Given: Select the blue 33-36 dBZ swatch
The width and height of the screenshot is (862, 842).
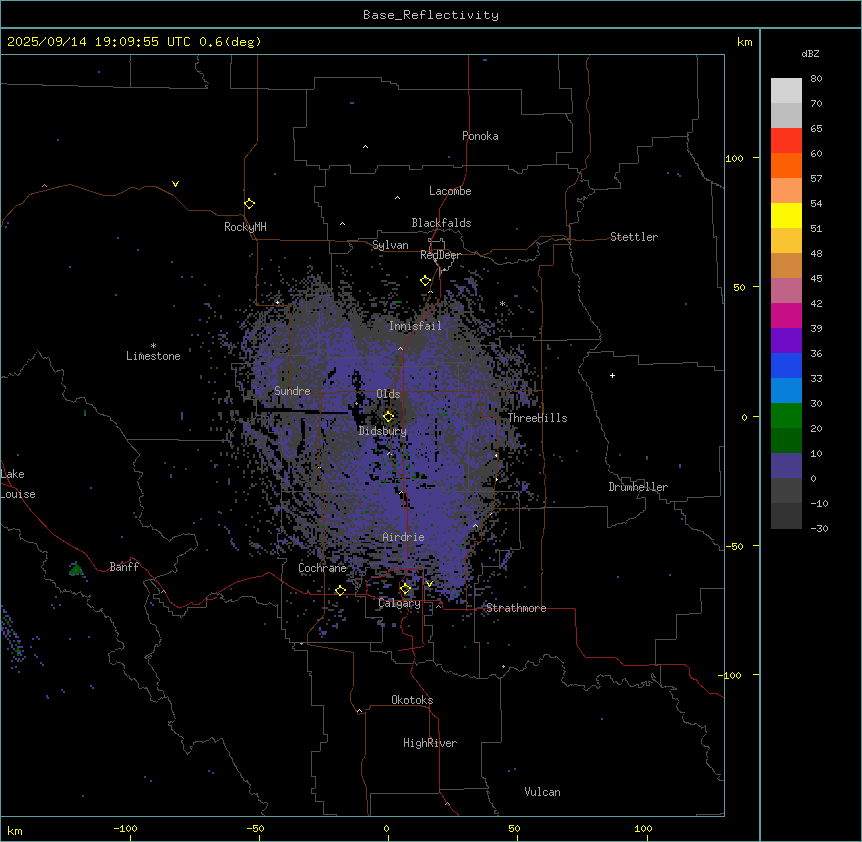Looking at the screenshot, I should (786, 365).
